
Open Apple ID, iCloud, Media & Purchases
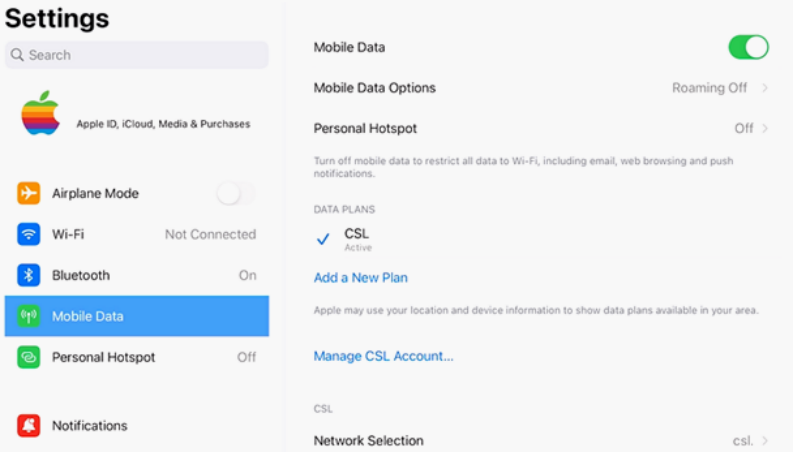[x=163, y=124]
